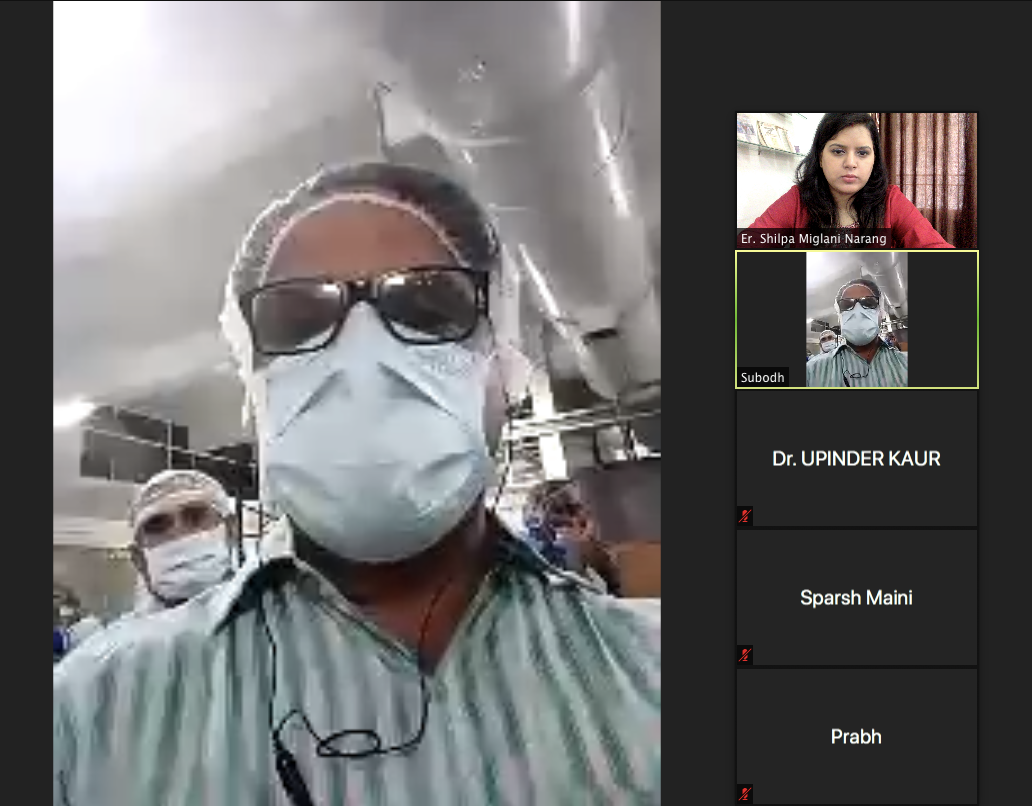Click the main speaker video view
This screenshot has height=806, width=1032.
(357, 403)
